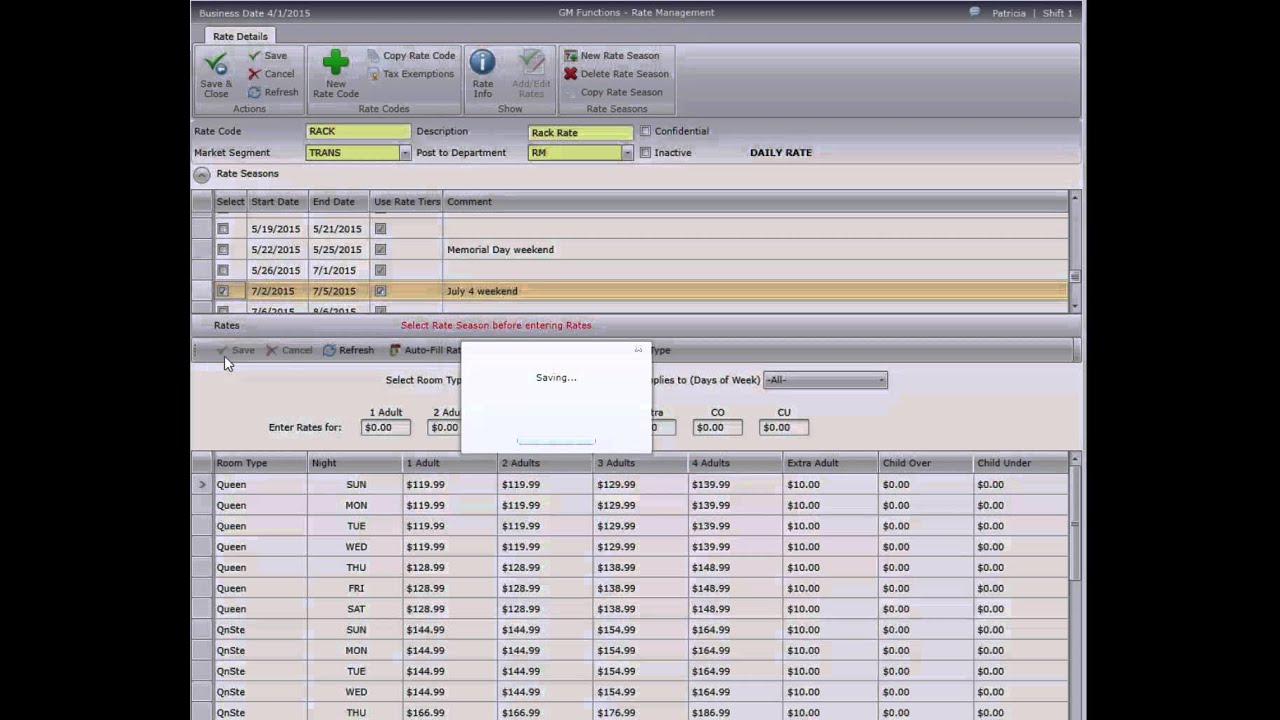Click the CO rate input field
The width and height of the screenshot is (1280, 720).
coord(718,427)
